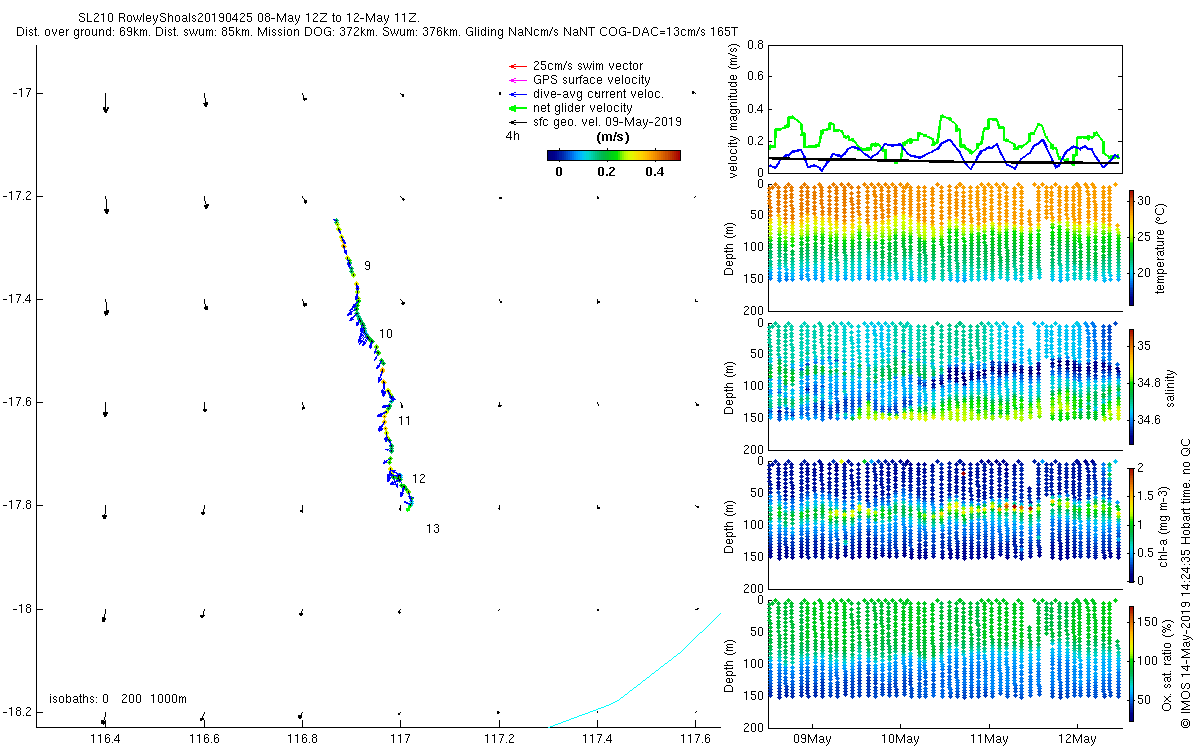Click the 10May label on time axis
The height and width of the screenshot is (750, 1200).
(899, 740)
